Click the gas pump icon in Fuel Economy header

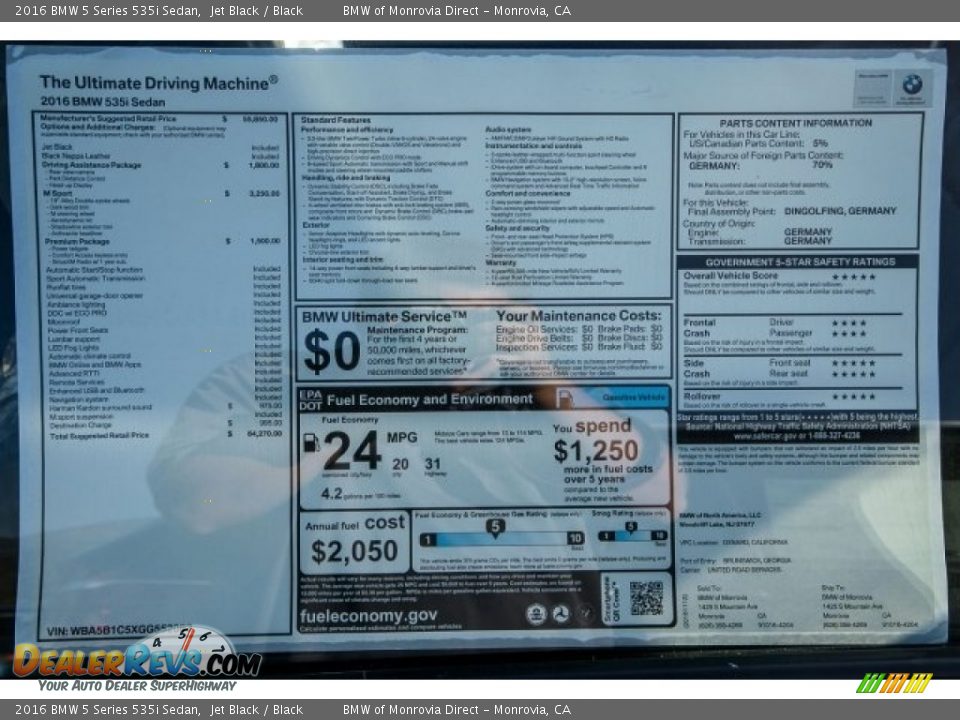565,398
